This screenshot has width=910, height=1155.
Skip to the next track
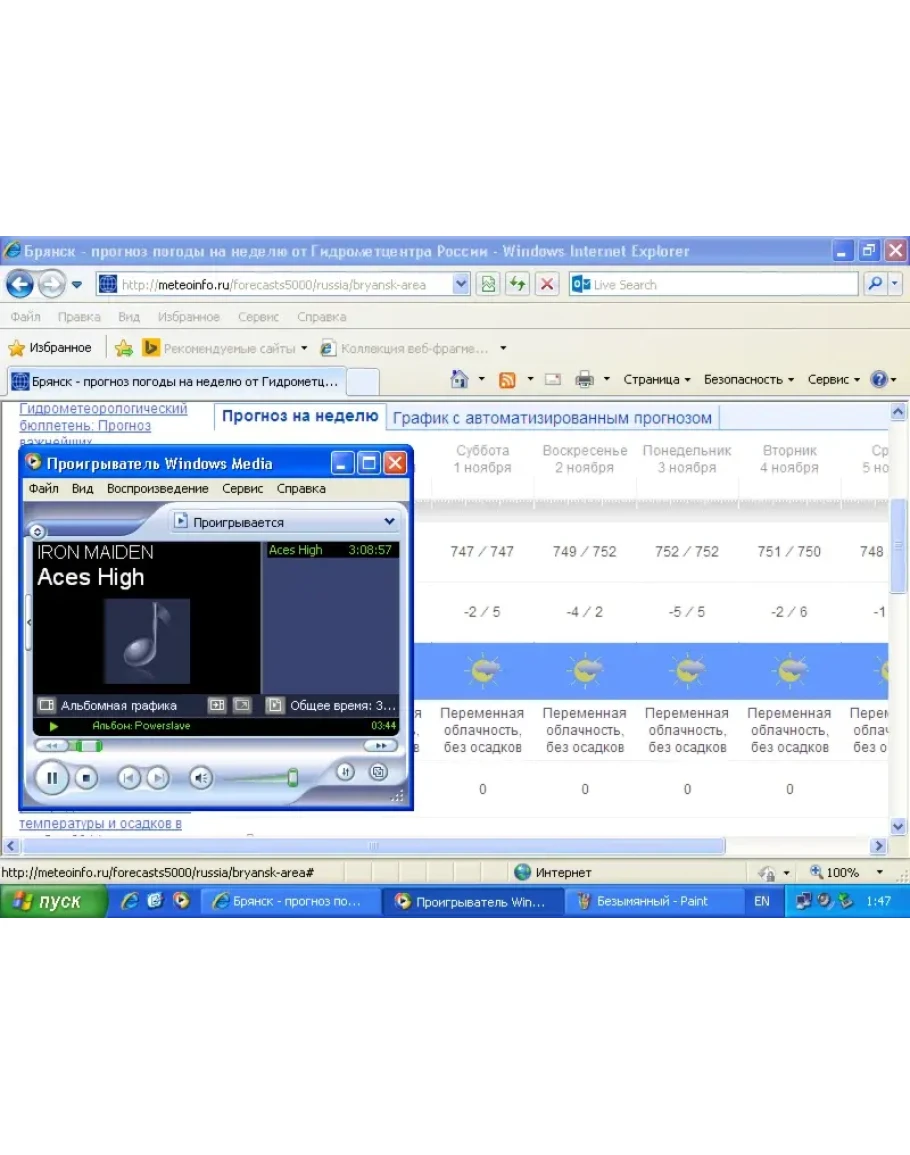pos(158,777)
